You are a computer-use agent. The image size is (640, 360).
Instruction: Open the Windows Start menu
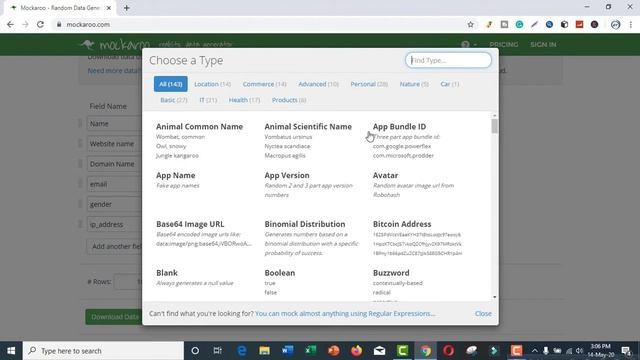pyautogui.click(x=11, y=351)
